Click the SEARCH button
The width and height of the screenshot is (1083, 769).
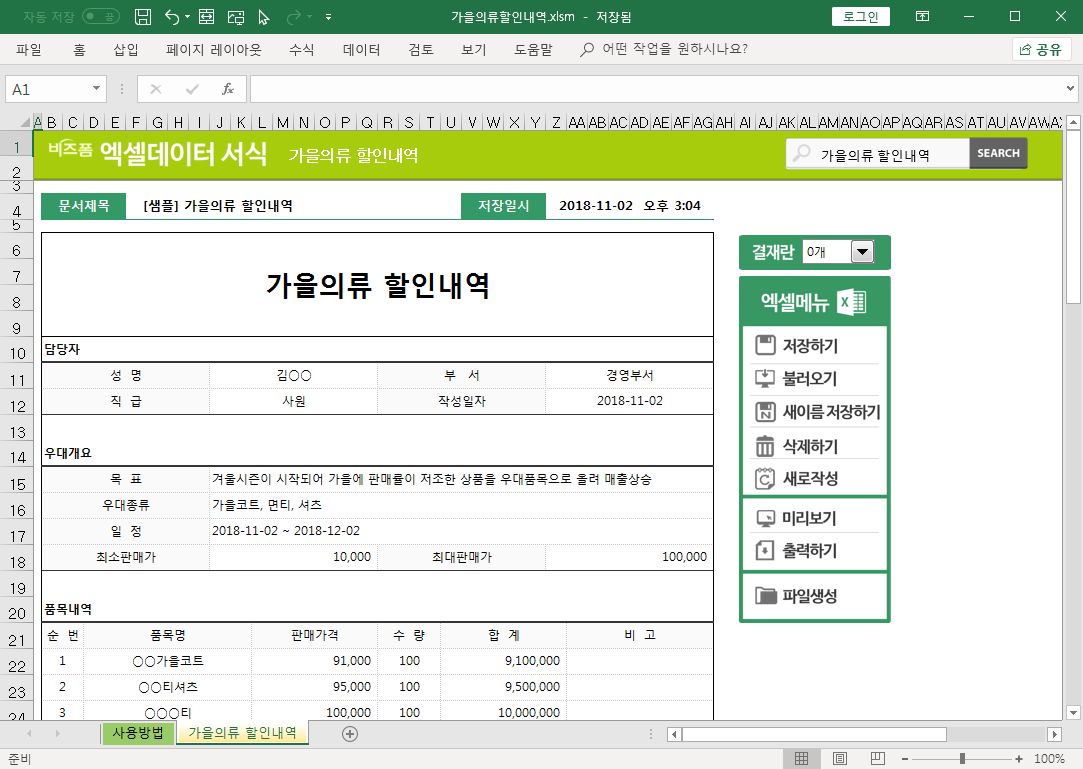tap(998, 153)
